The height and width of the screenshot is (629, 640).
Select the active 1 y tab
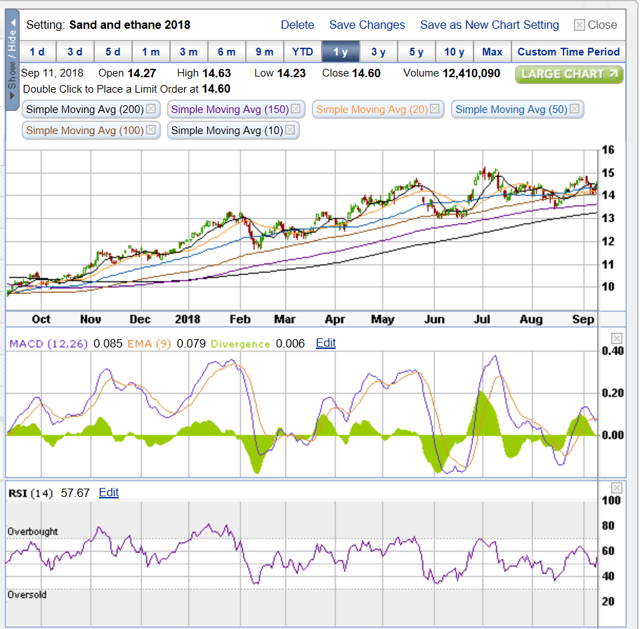click(x=340, y=52)
